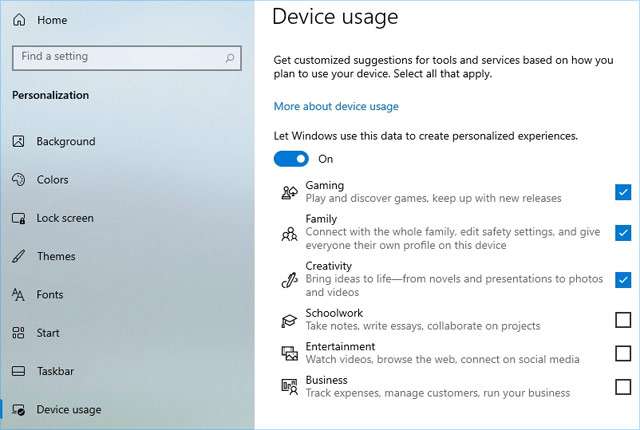Click the Background picture icon

pos(18,142)
